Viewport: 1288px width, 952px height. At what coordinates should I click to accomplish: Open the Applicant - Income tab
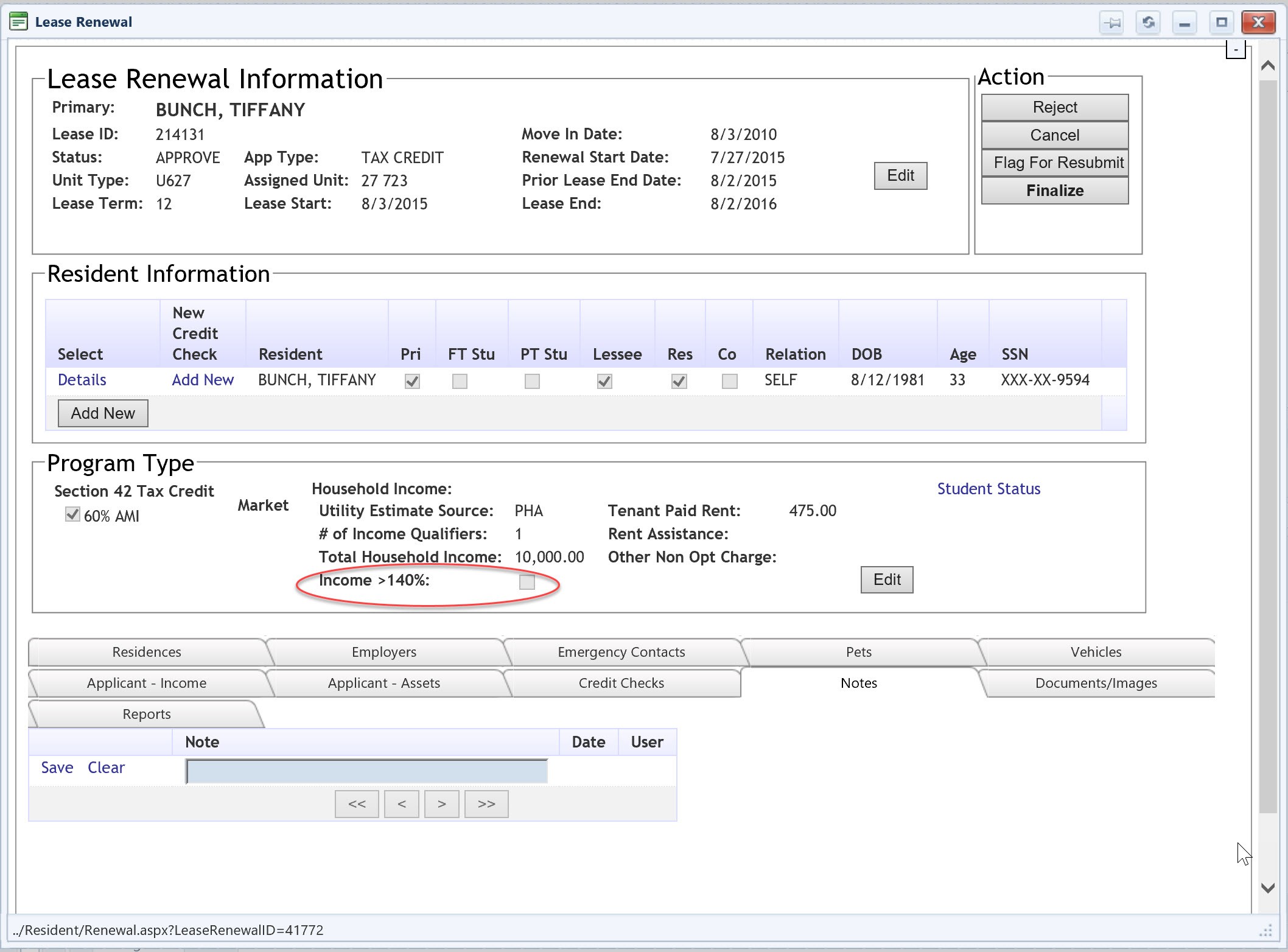(x=147, y=683)
